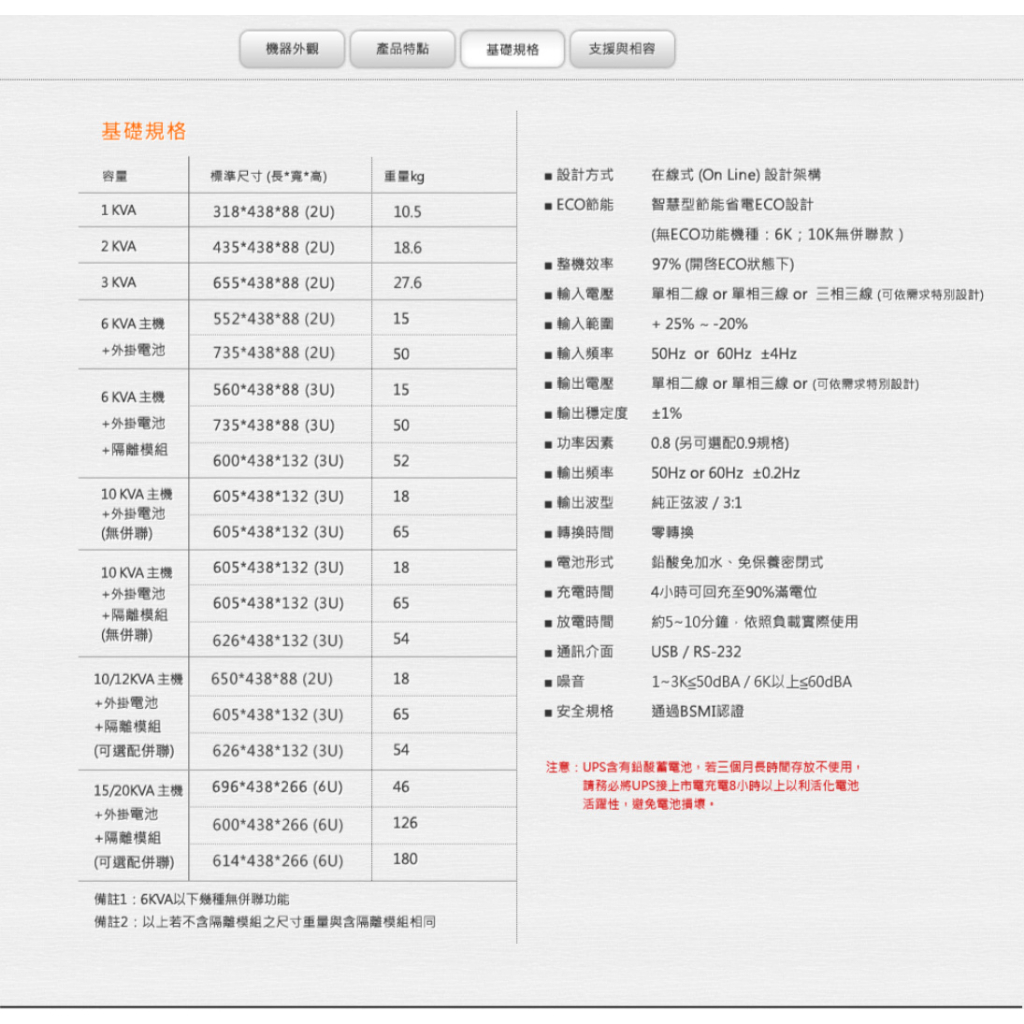Click the 設計方式 specification label

click(585, 175)
